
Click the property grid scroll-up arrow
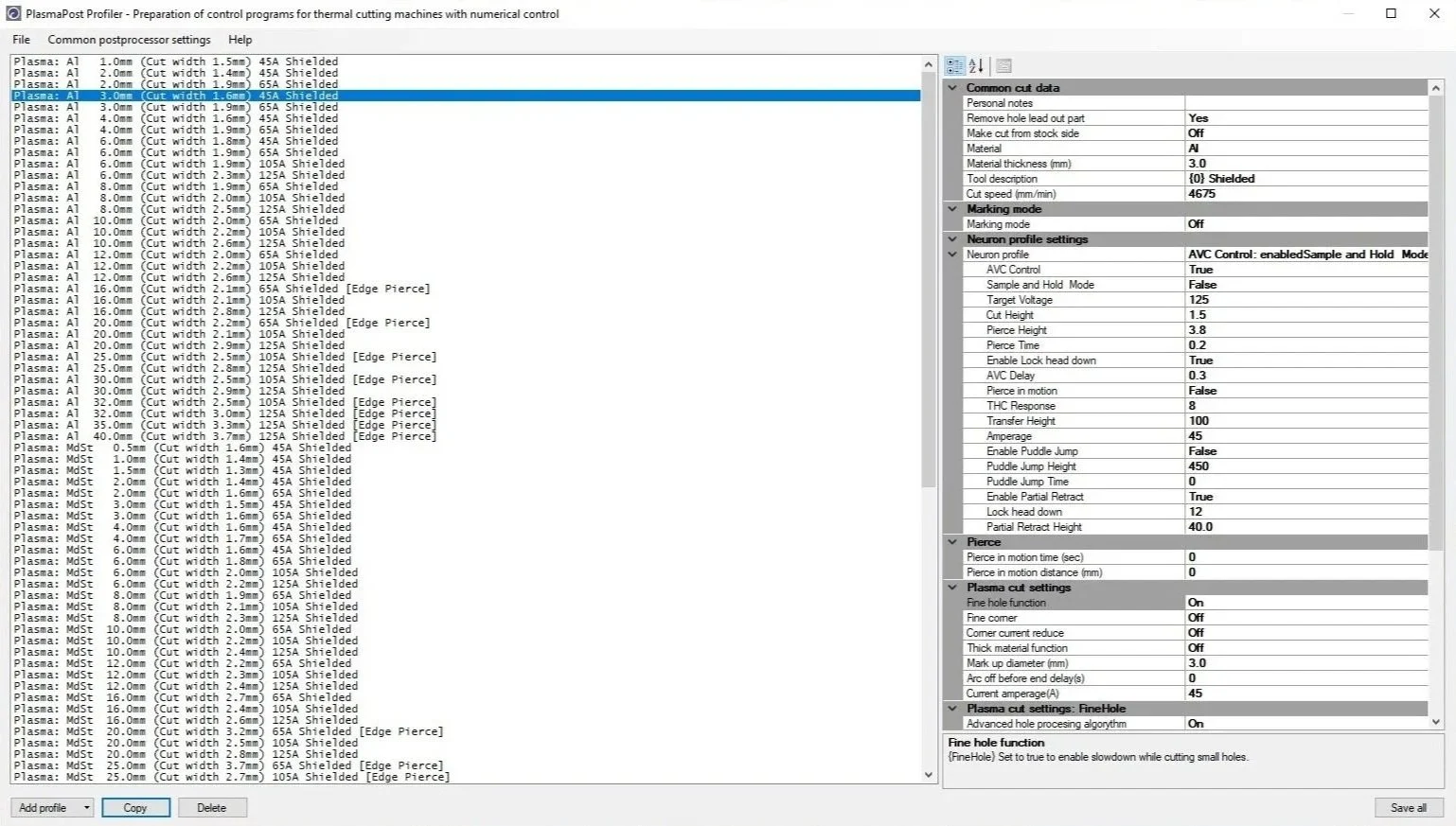(x=1436, y=87)
